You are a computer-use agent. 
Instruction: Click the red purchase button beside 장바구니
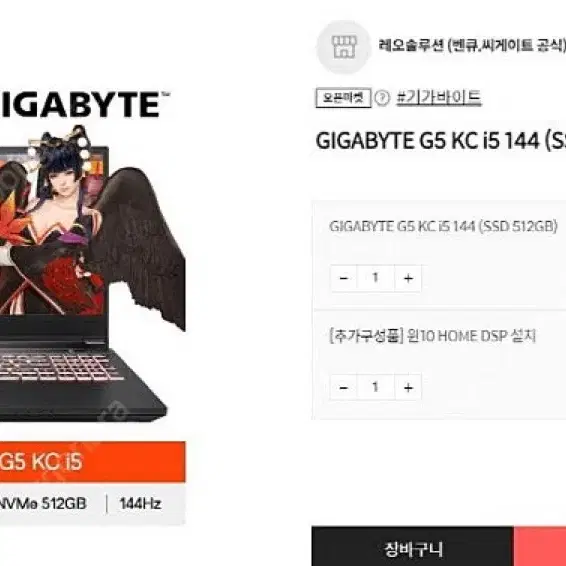(x=540, y=546)
